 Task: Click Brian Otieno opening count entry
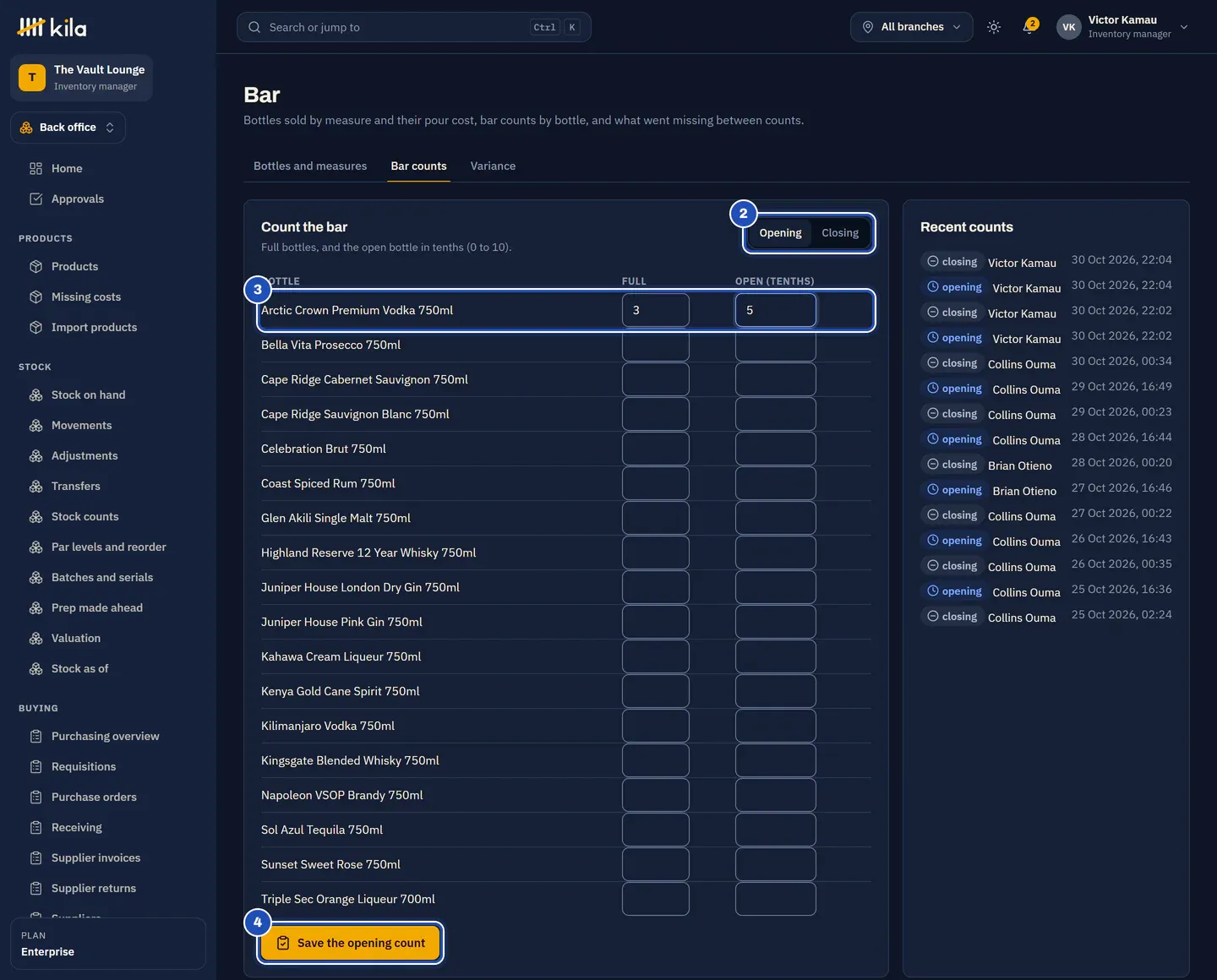pyautogui.click(x=1046, y=489)
